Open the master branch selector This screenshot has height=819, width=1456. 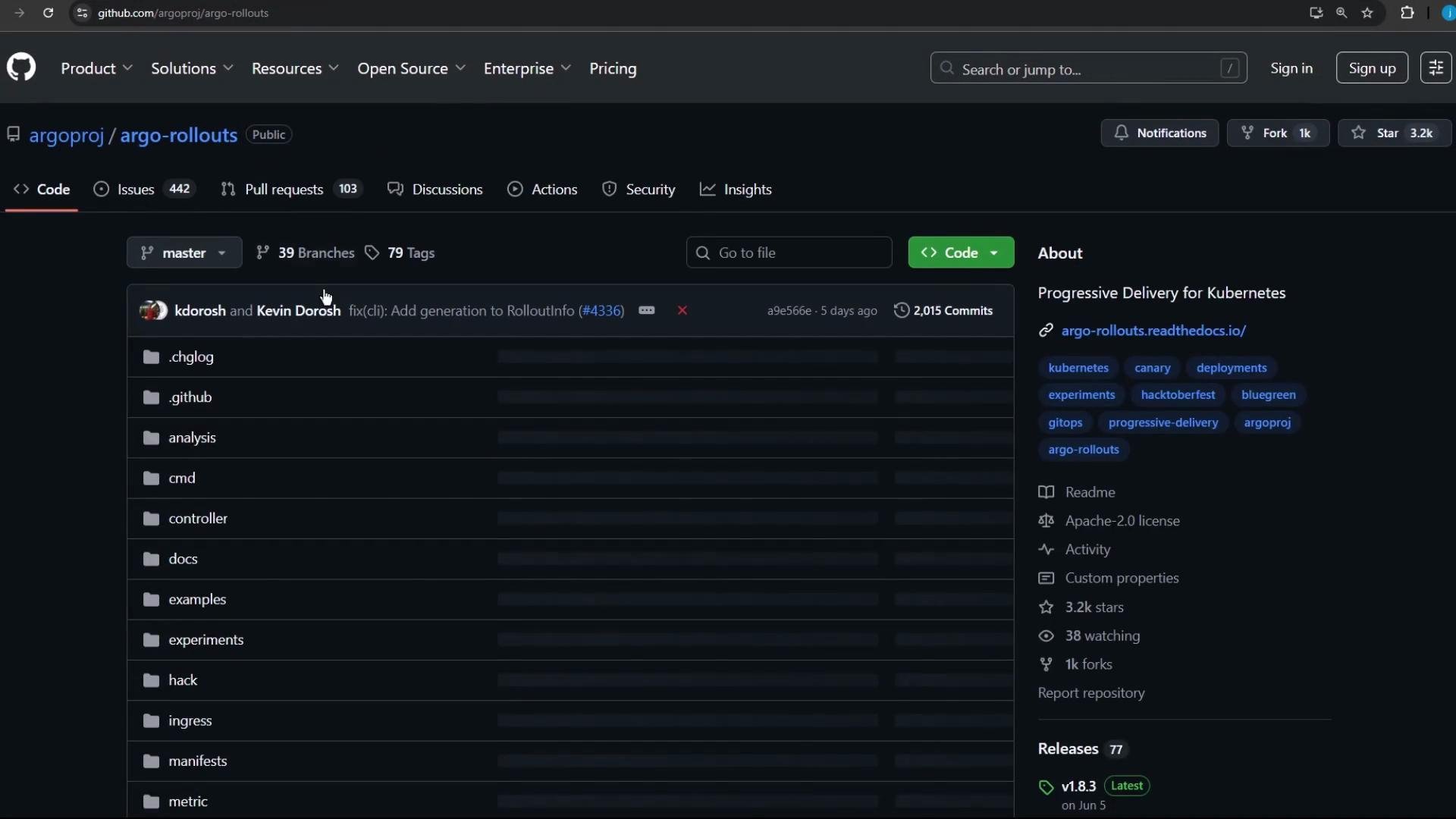(184, 253)
